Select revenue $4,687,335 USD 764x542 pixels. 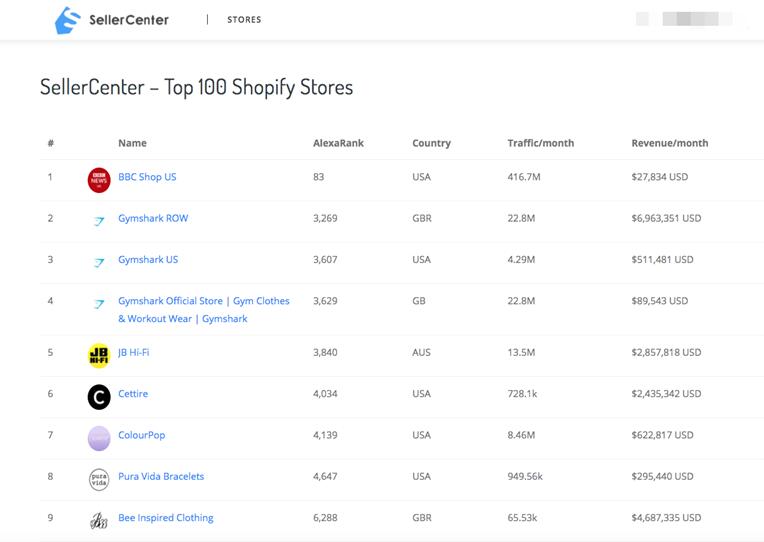click(x=666, y=518)
